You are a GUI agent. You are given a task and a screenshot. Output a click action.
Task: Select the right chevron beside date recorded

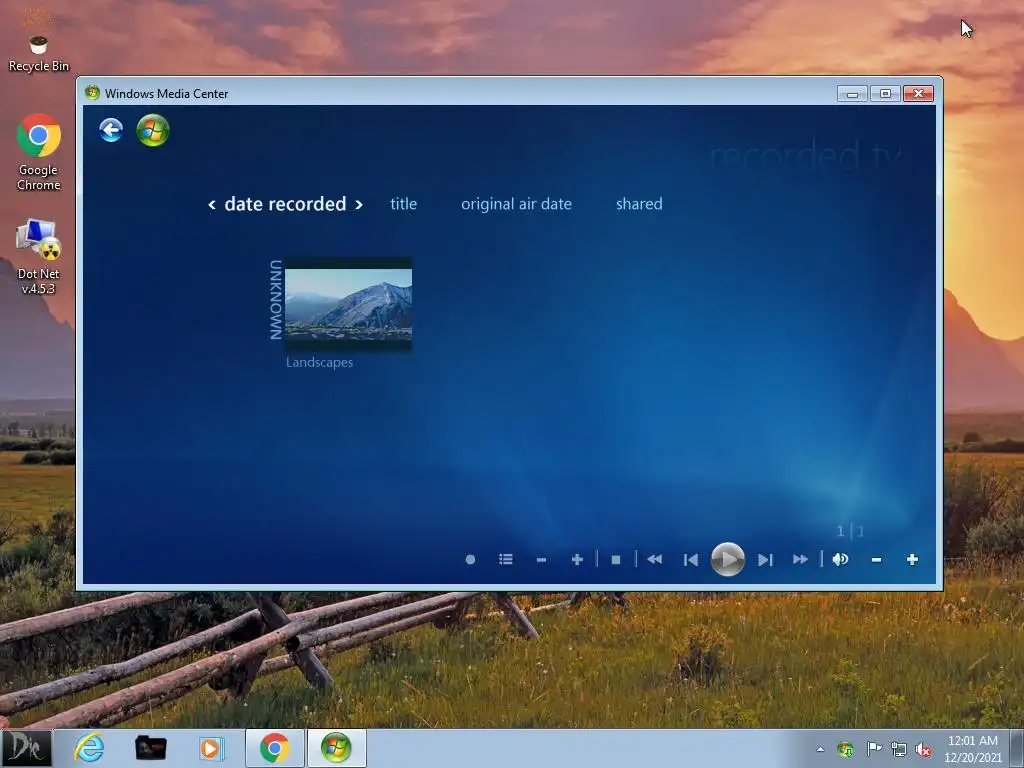(359, 205)
